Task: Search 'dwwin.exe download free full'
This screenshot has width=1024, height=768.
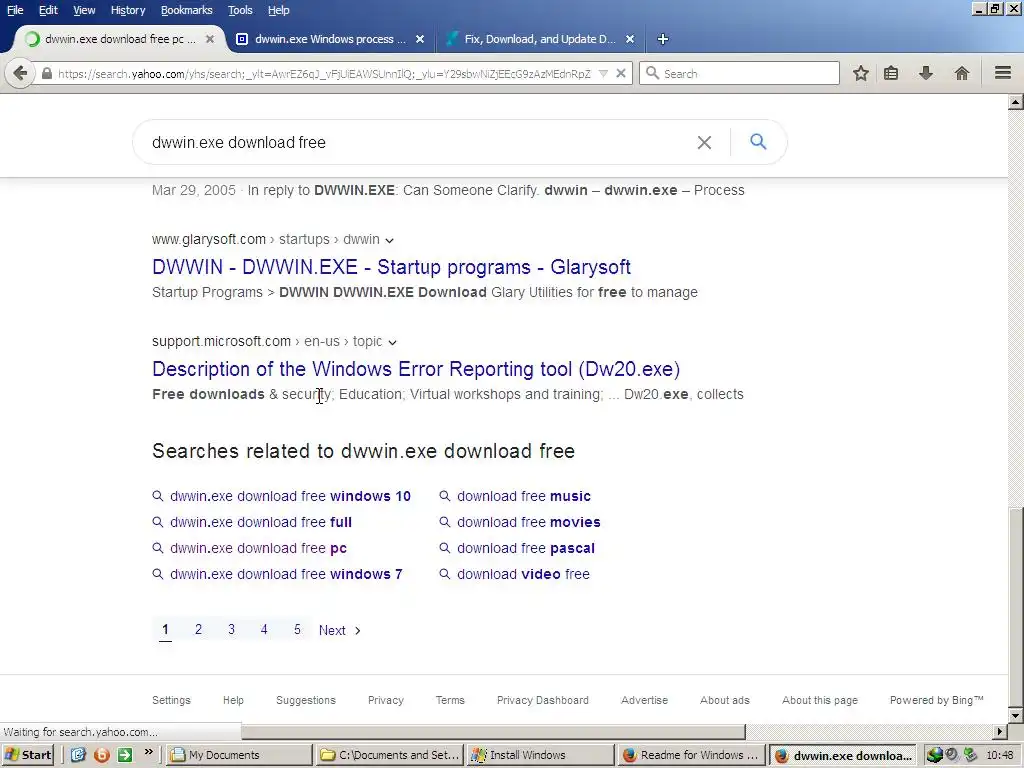Action: click(x=261, y=522)
